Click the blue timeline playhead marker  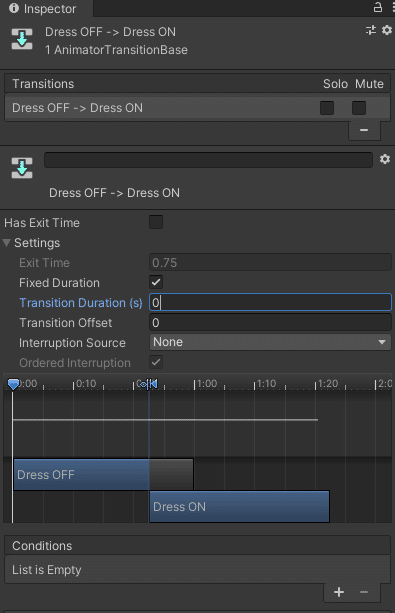pos(13,384)
